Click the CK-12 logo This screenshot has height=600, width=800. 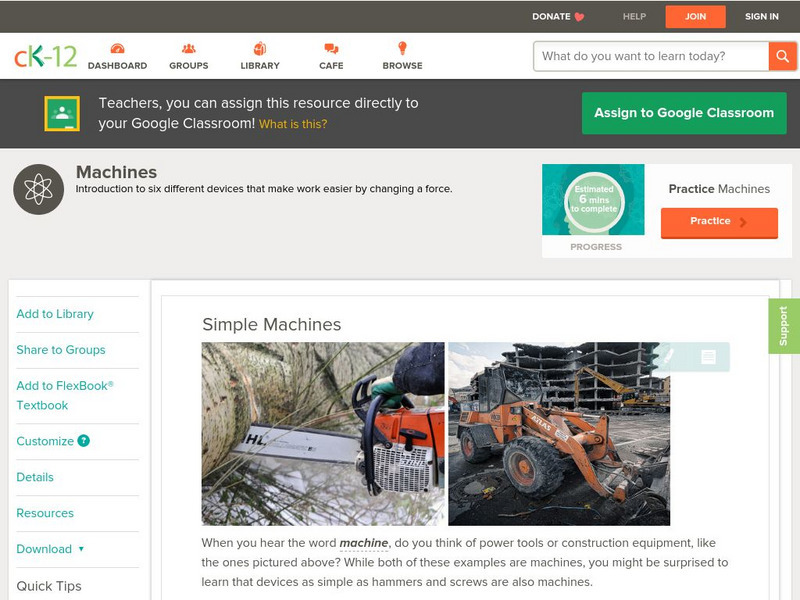coord(45,57)
